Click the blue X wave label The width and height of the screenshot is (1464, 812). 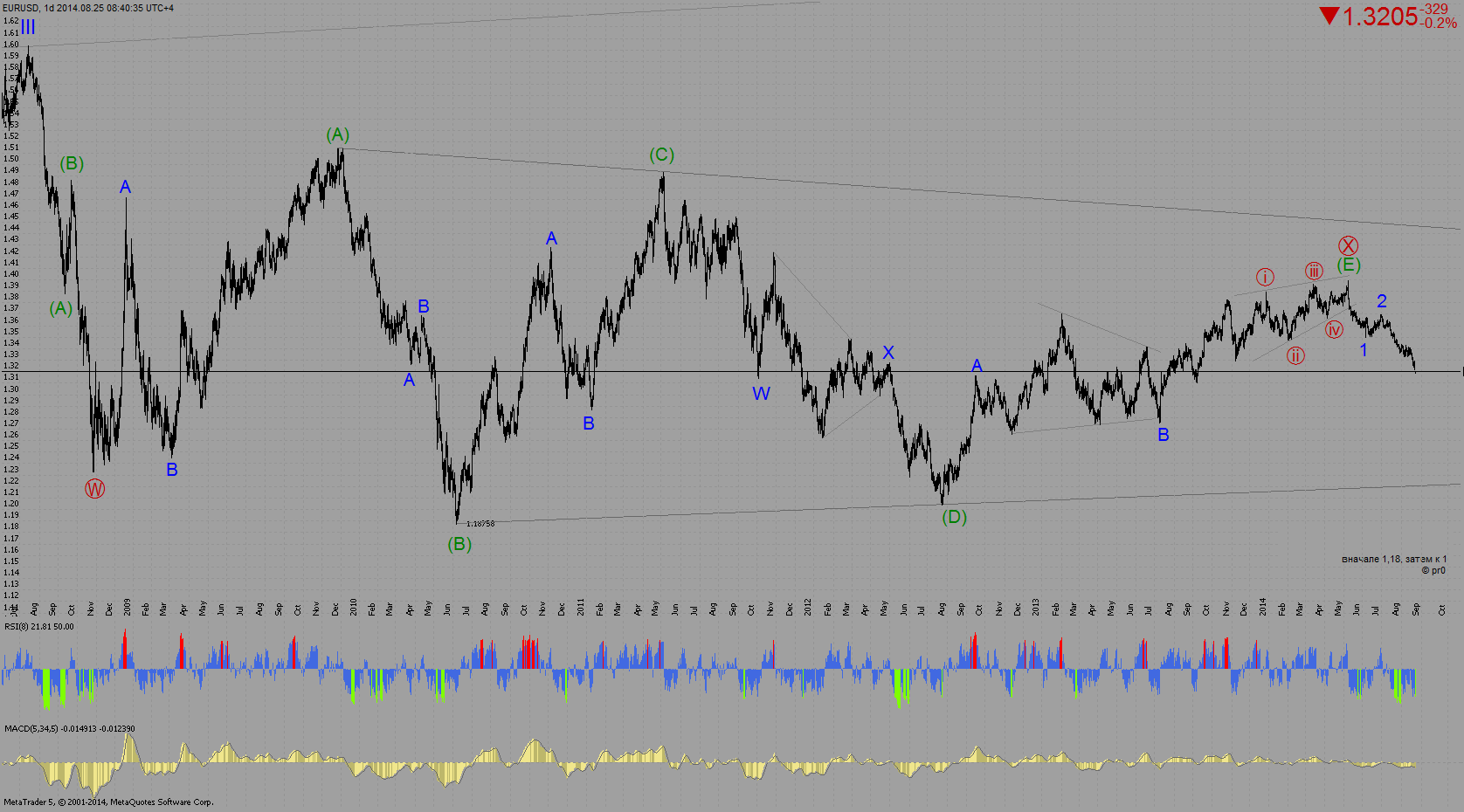[888, 353]
